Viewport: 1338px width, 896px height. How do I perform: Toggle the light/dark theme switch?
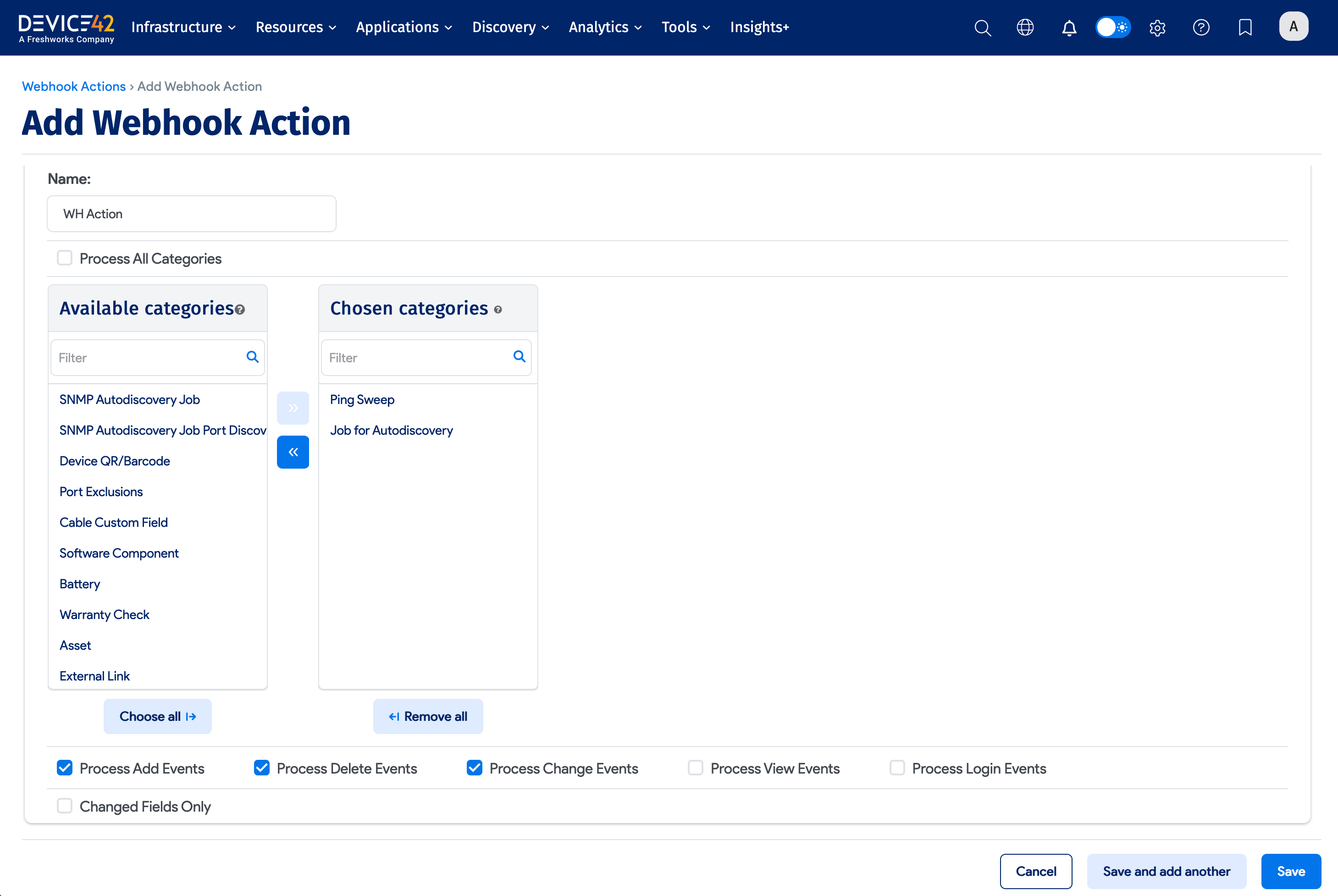tap(1113, 27)
